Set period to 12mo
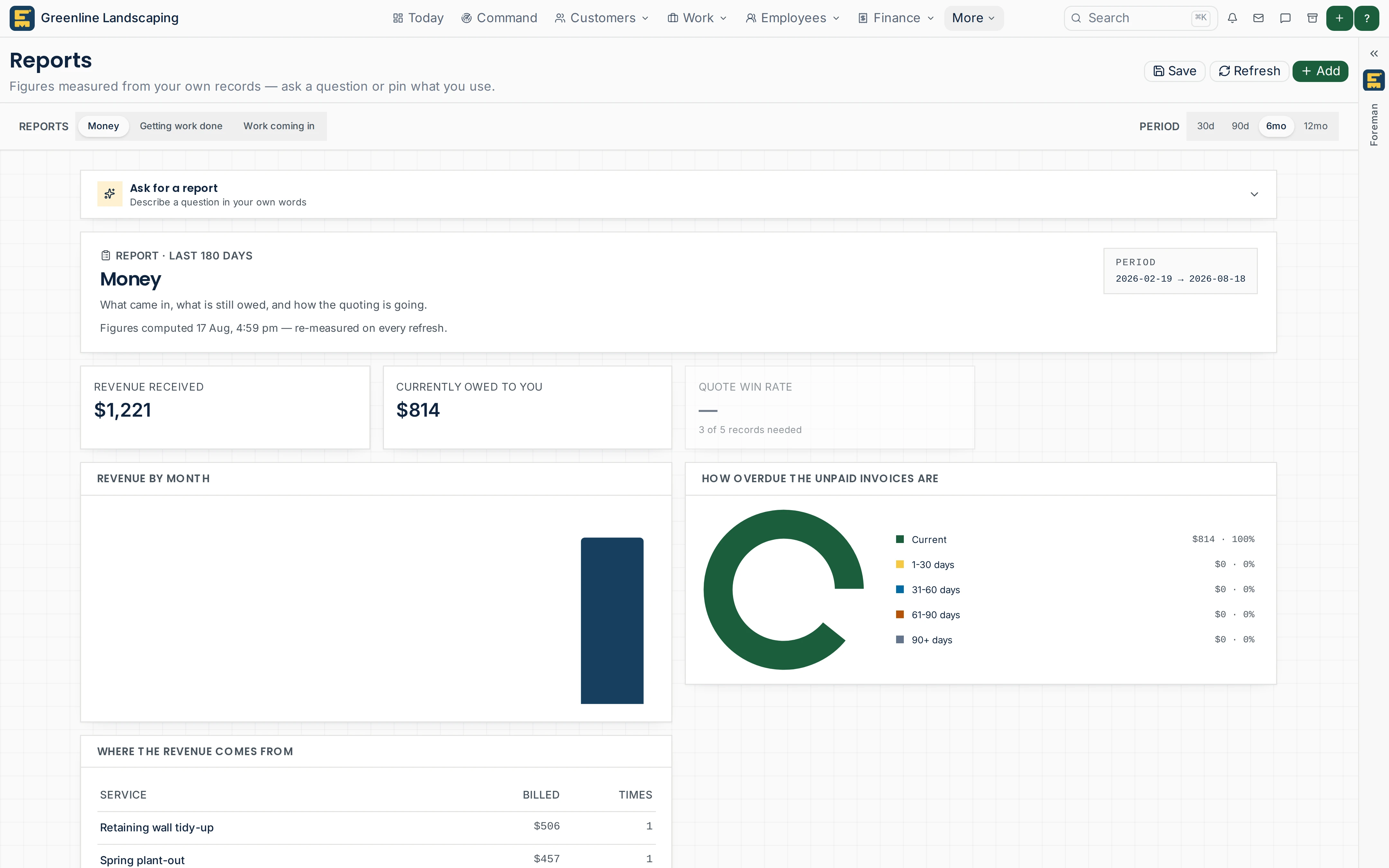Image resolution: width=1389 pixels, height=868 pixels. pyautogui.click(x=1315, y=126)
